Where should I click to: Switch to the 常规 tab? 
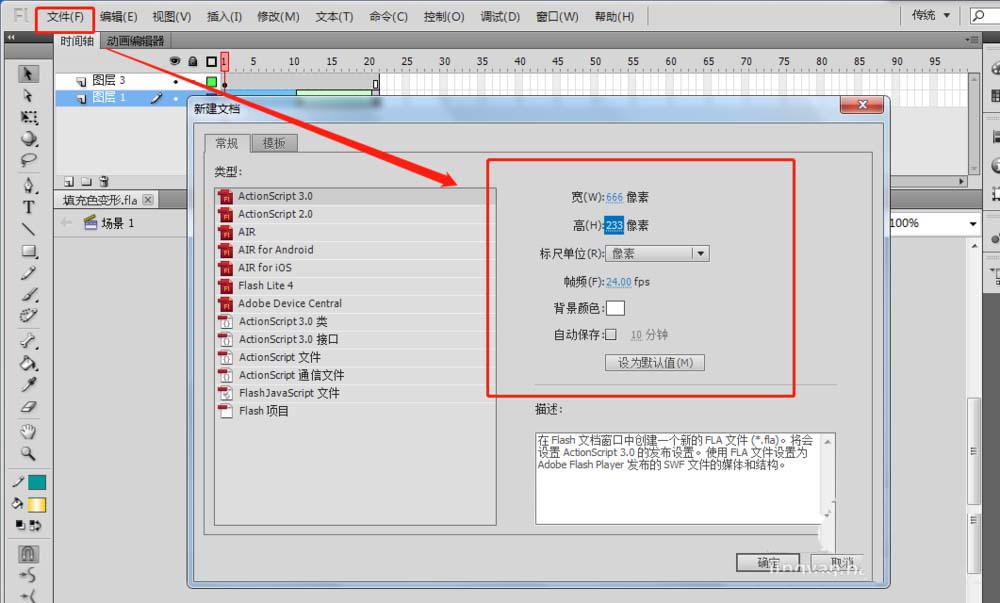(226, 143)
